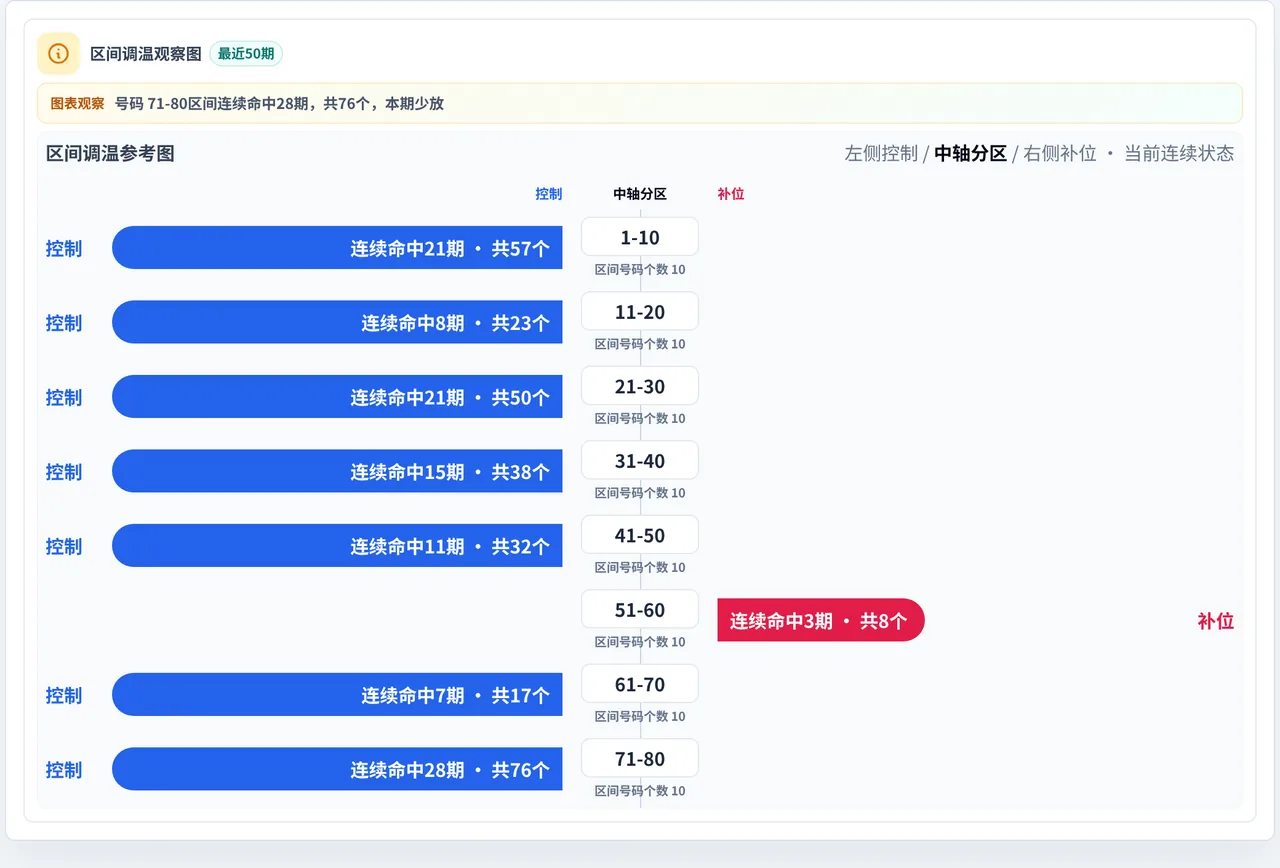The width and height of the screenshot is (1280, 868).
Task: Click 区间号码个数 10 under 61-70
Action: [640, 716]
